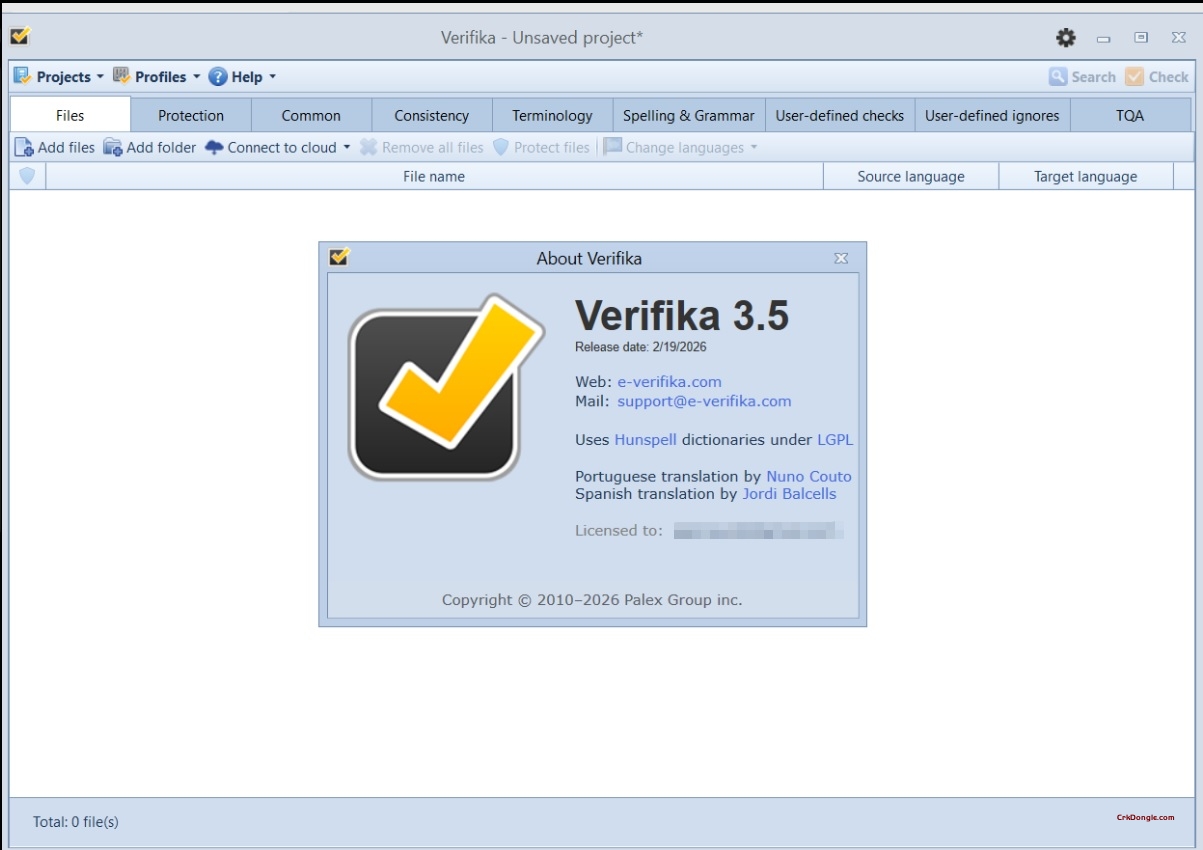Image resolution: width=1203 pixels, height=850 pixels.
Task: Click the Projects icon in the menu bar
Action: [22, 76]
